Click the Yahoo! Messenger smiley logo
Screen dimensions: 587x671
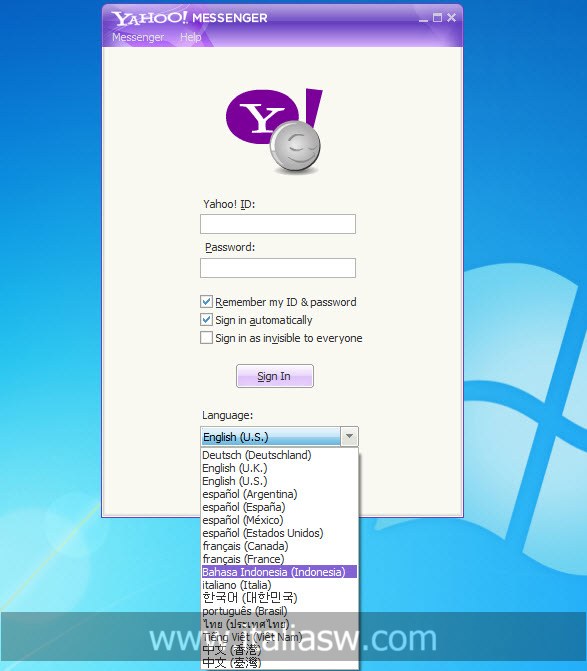pos(274,131)
